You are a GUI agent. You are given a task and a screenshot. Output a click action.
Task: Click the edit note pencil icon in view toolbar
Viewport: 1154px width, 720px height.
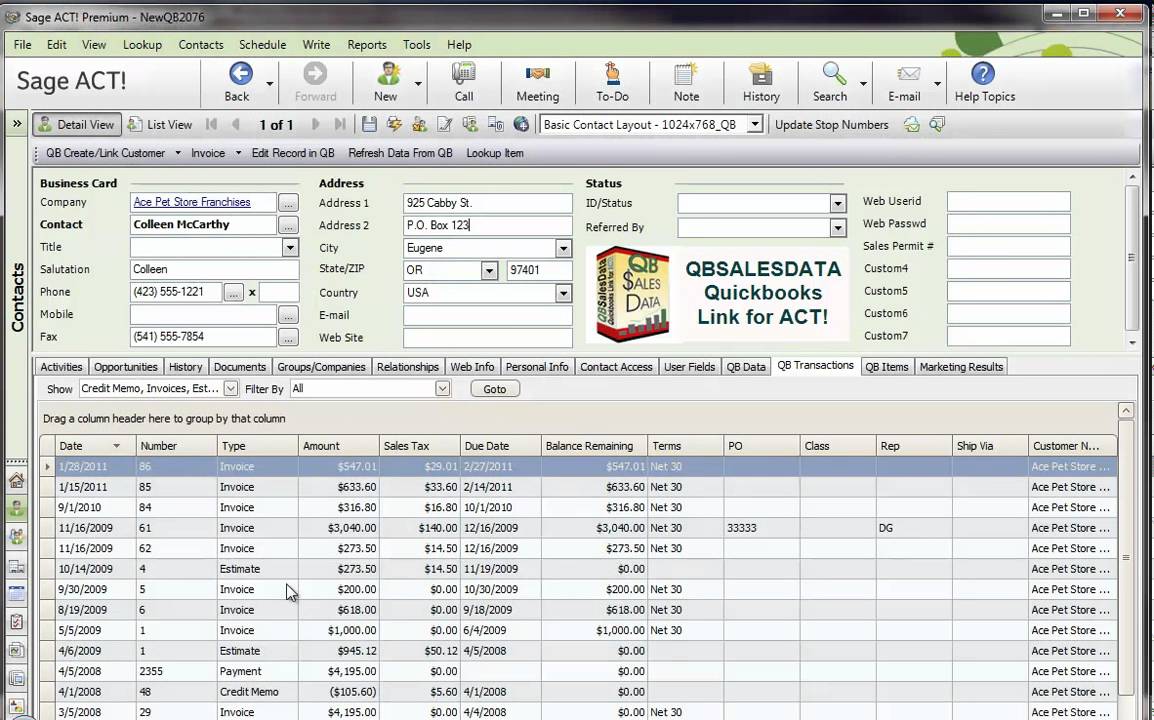[x=445, y=124]
